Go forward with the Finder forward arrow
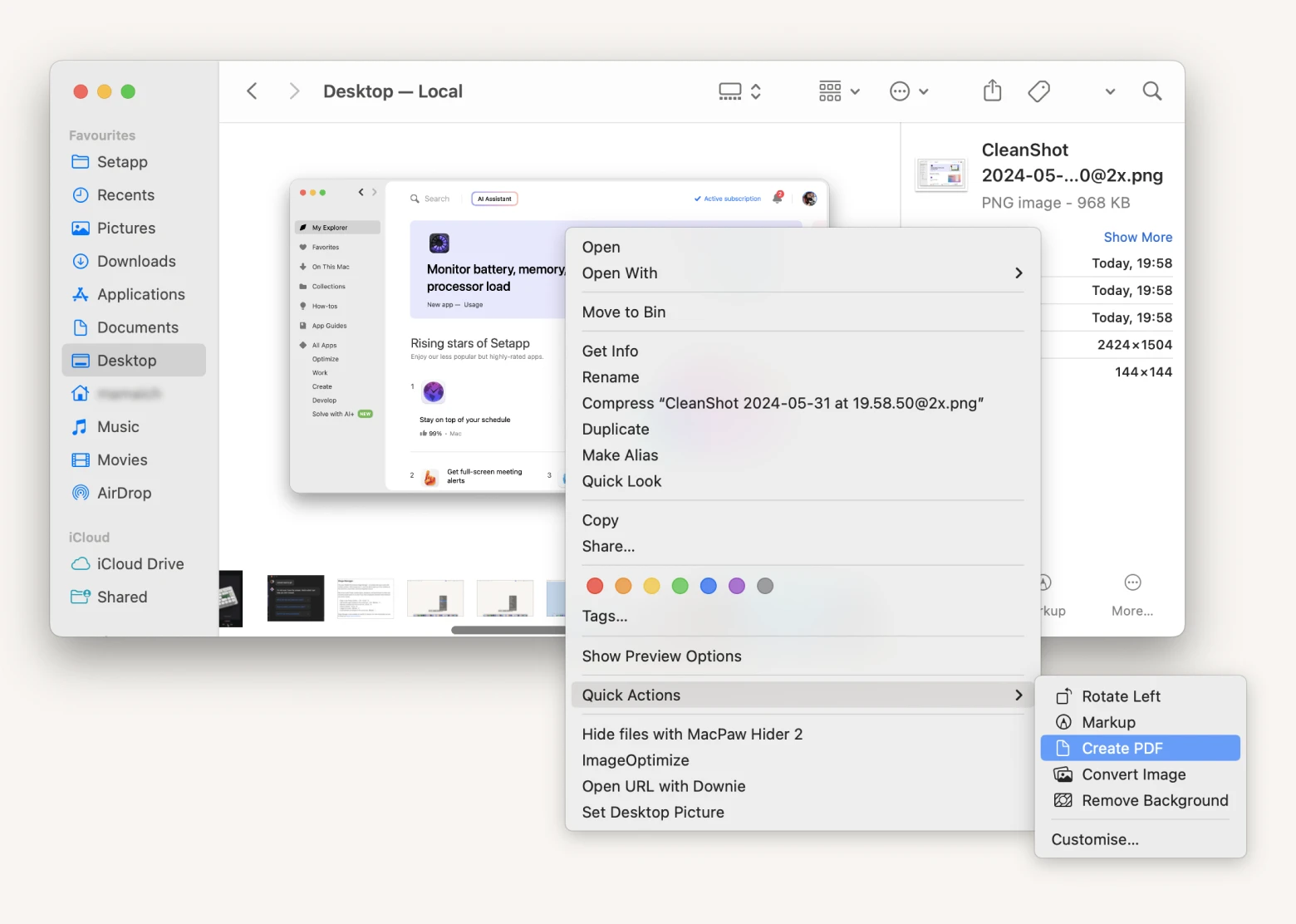This screenshot has width=1296, height=924. coord(293,91)
